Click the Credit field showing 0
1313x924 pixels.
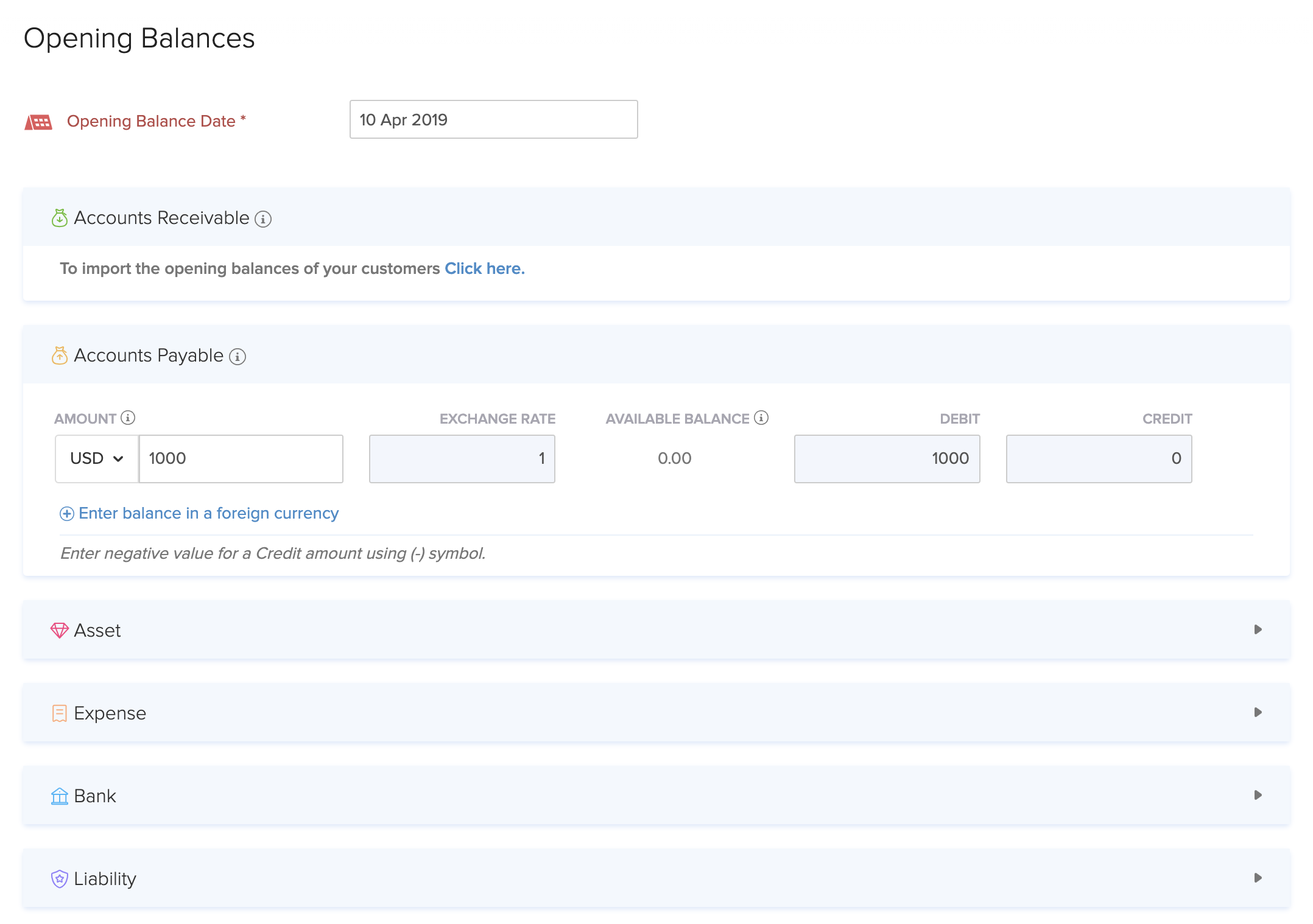click(x=1099, y=459)
